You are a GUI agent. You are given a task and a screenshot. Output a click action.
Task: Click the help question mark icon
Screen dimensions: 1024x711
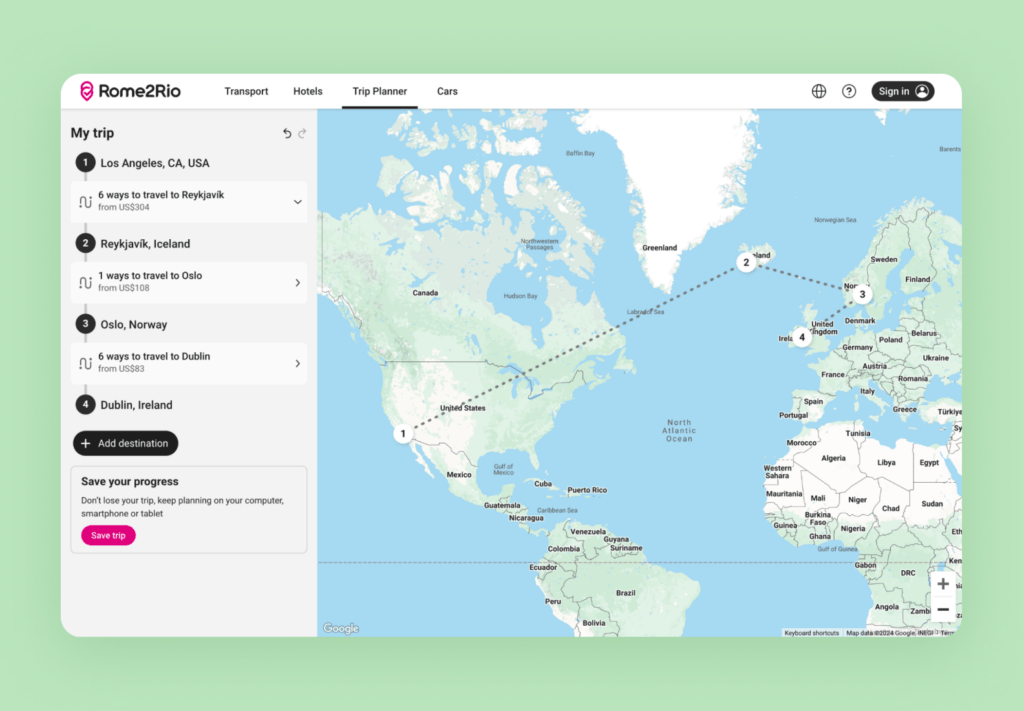coord(849,91)
